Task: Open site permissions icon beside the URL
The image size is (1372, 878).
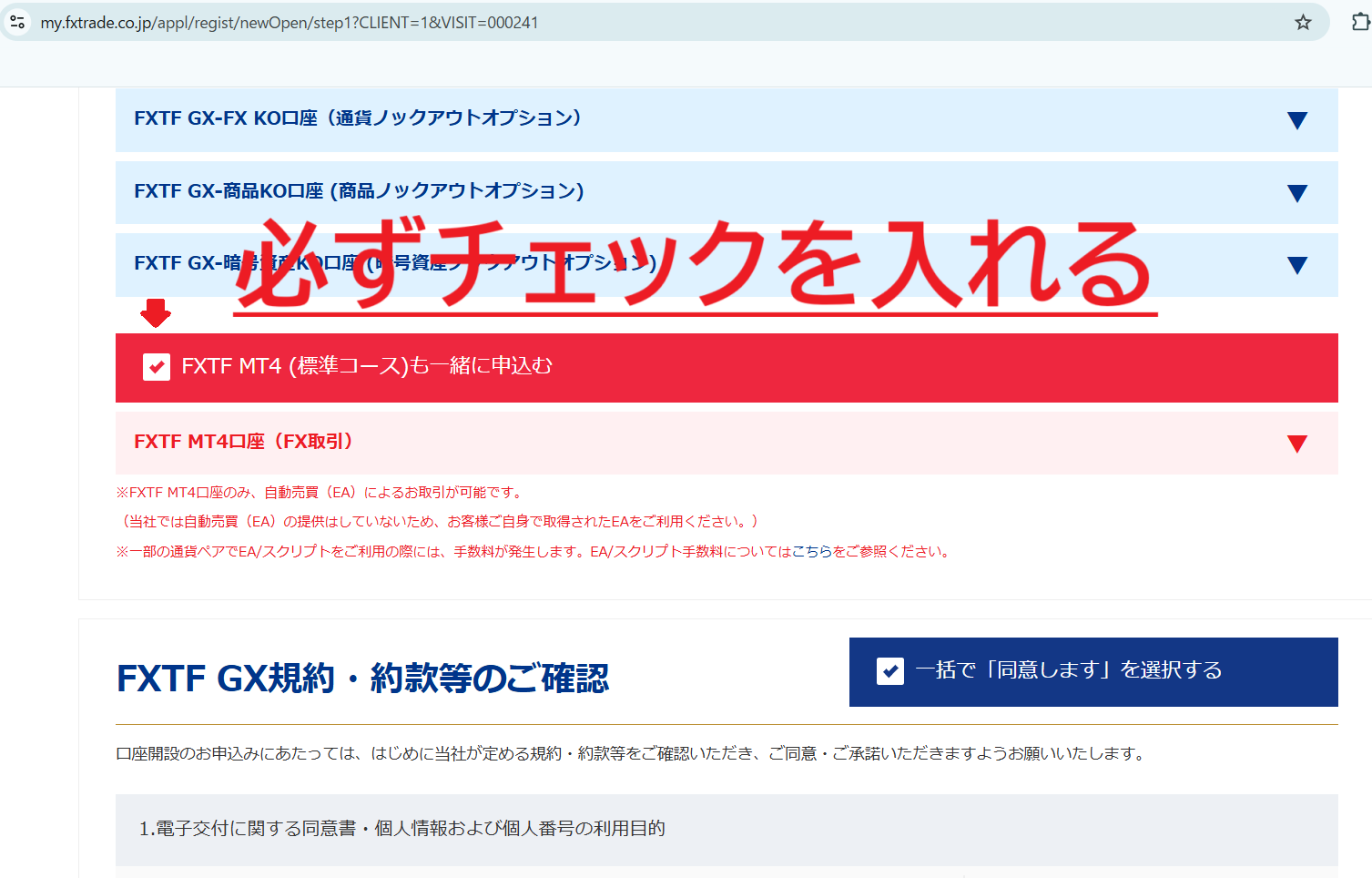Action: (x=16, y=21)
